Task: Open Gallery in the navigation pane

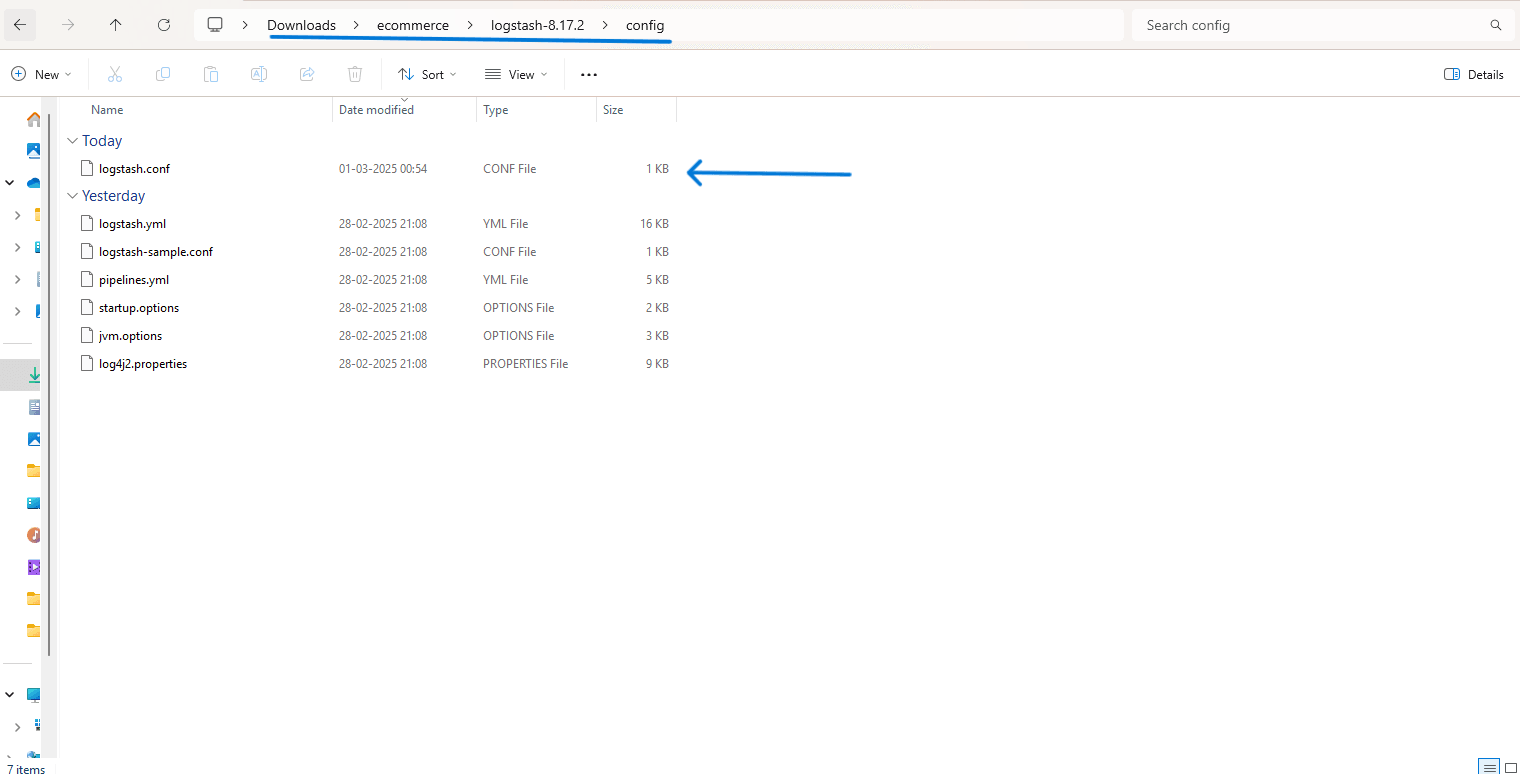Action: point(34,151)
